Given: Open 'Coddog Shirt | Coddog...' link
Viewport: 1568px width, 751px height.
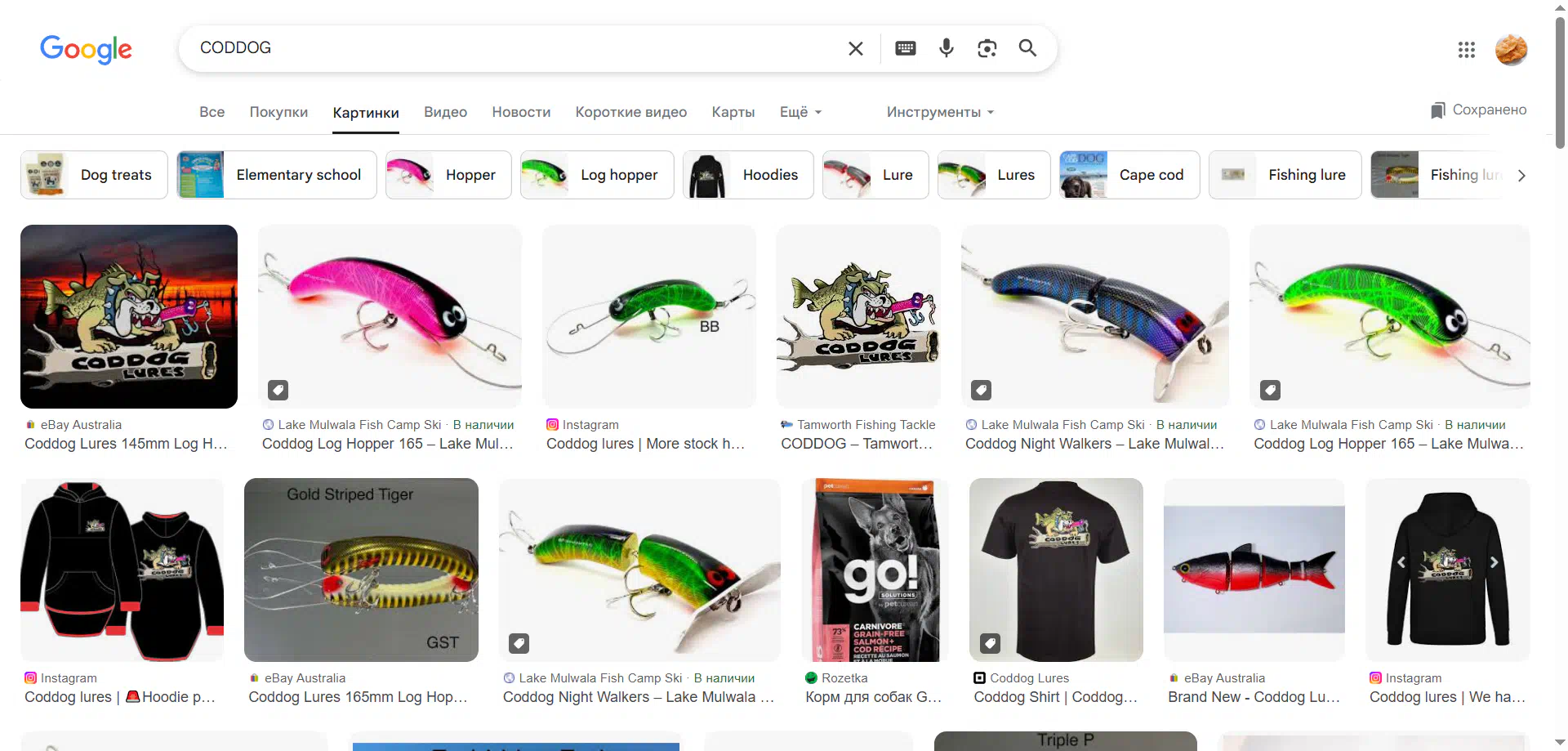Looking at the screenshot, I should [x=1055, y=697].
